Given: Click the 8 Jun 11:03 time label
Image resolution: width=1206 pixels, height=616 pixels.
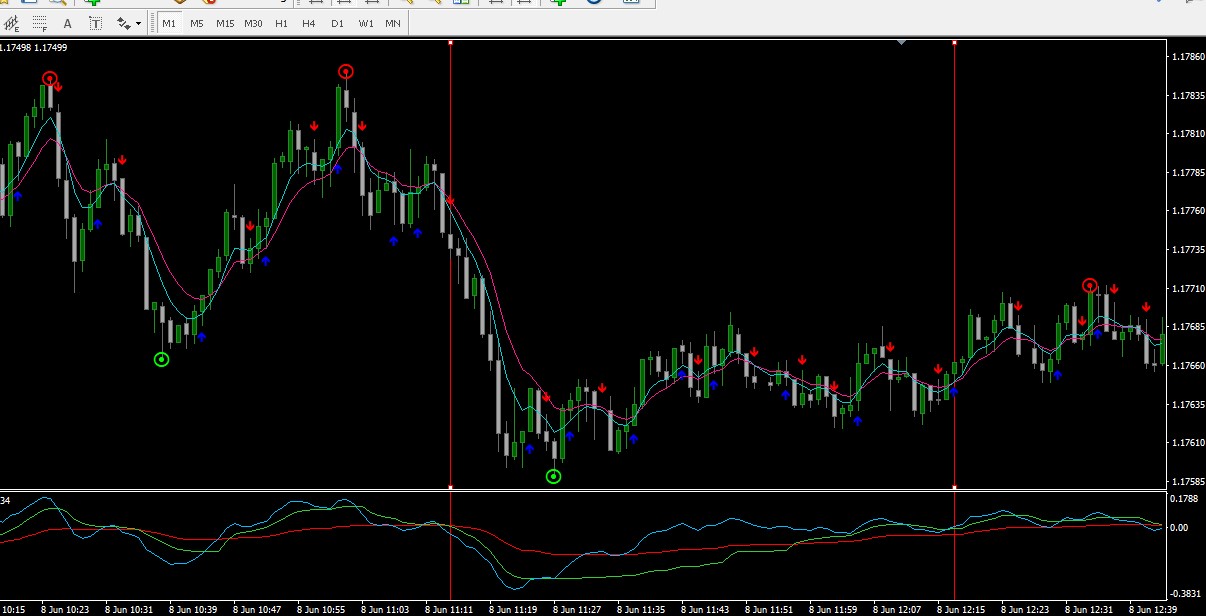Looking at the screenshot, I should coord(385,609).
